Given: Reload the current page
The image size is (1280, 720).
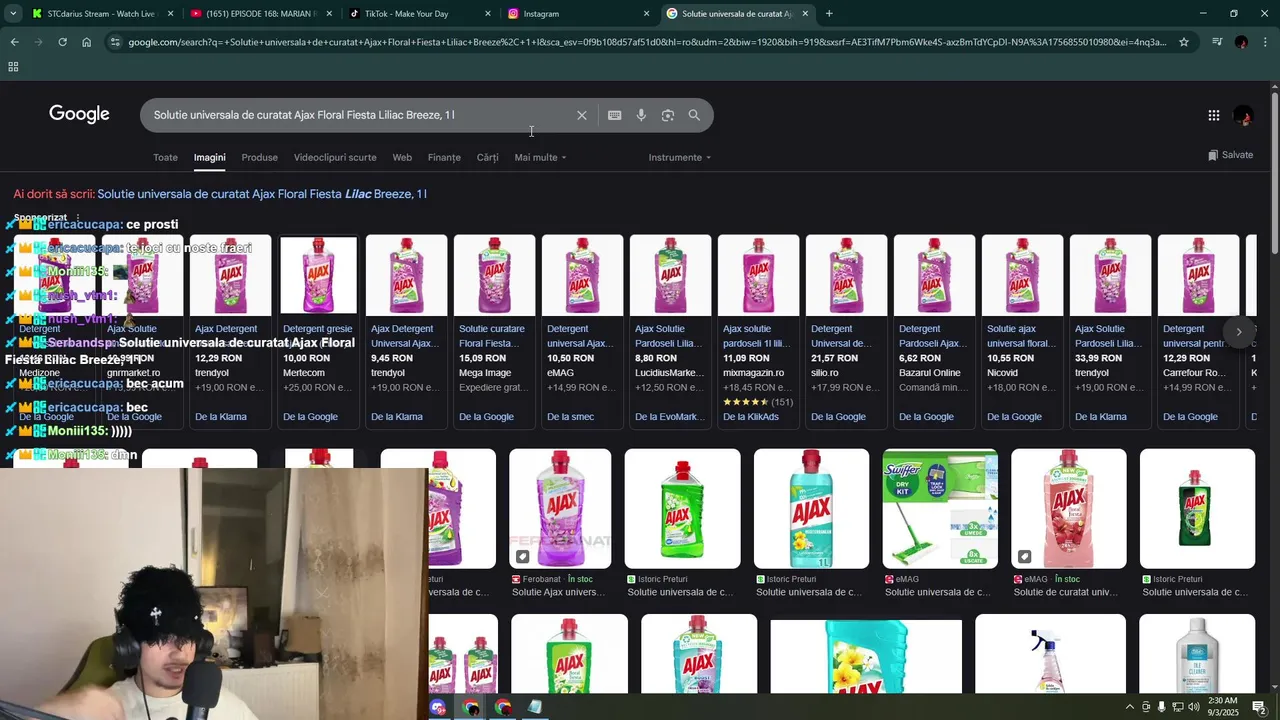Looking at the screenshot, I should (x=62, y=42).
